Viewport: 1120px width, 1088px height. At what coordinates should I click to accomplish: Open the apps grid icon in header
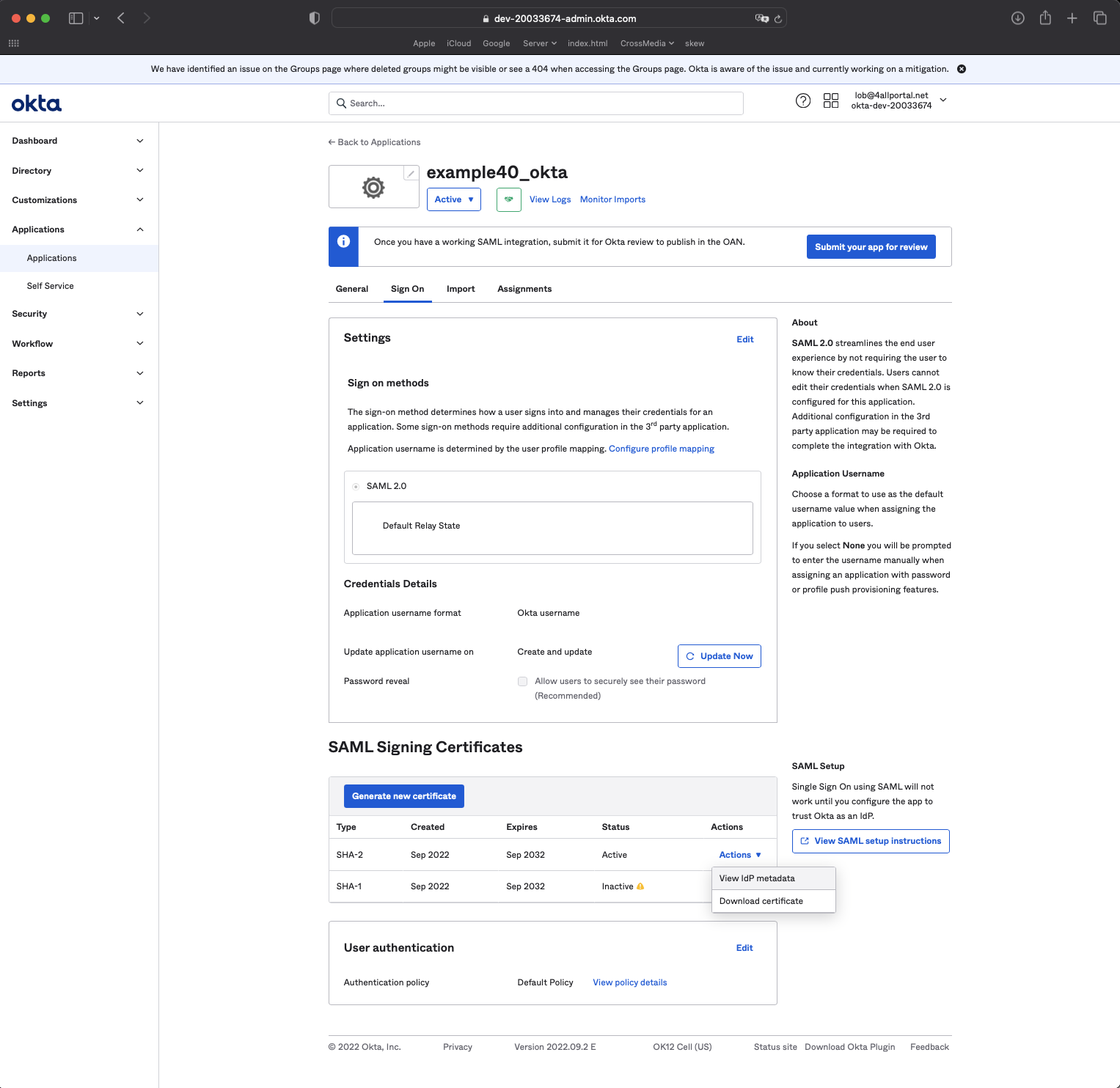pyautogui.click(x=831, y=100)
